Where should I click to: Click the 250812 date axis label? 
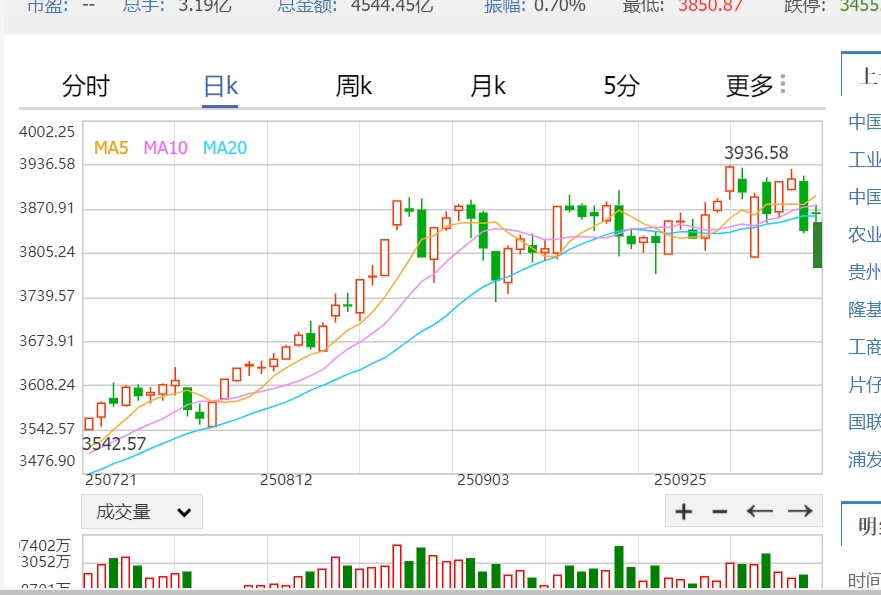[286, 480]
